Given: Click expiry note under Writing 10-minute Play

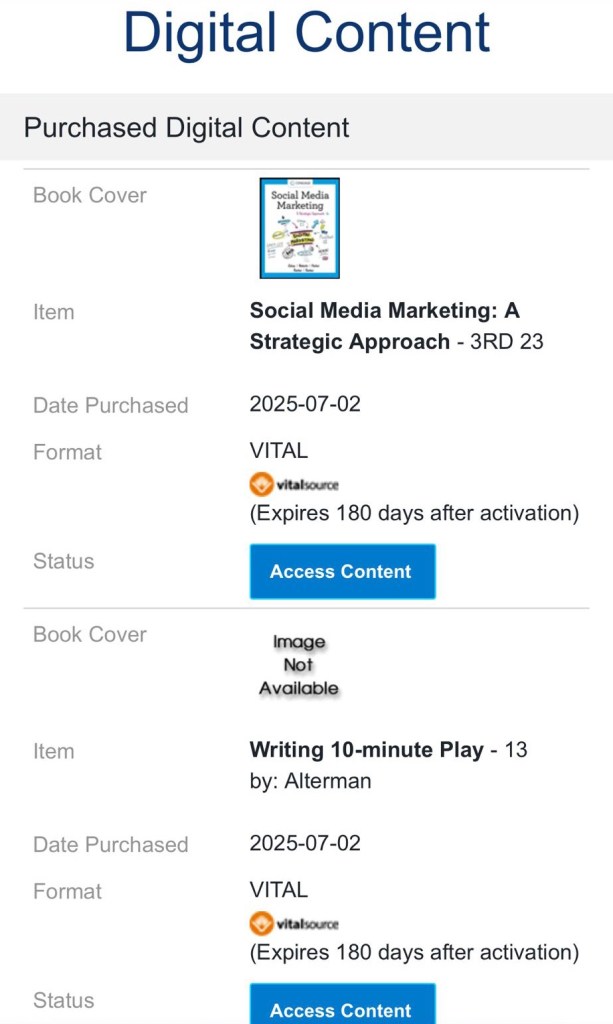Looking at the screenshot, I should coord(414,952).
